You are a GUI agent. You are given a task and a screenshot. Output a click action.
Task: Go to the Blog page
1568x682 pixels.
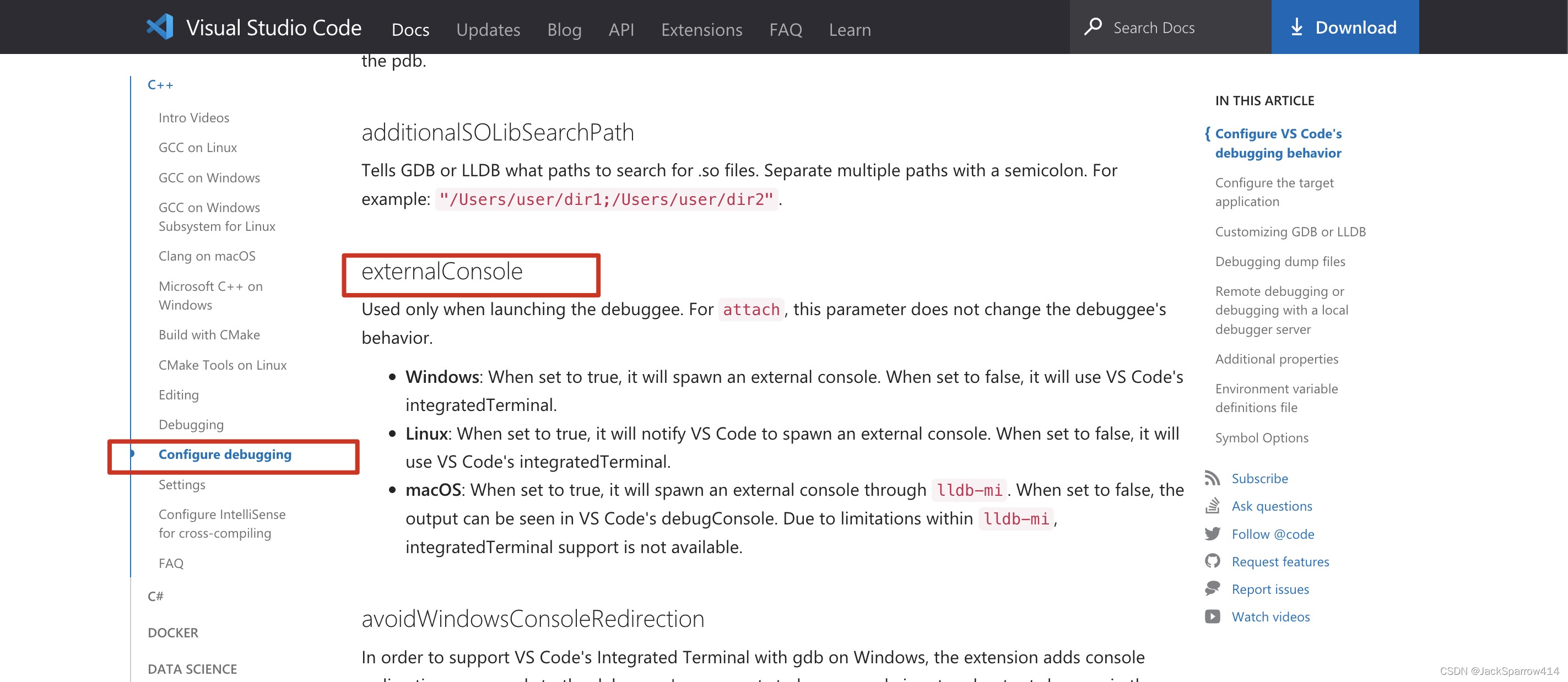pyautogui.click(x=564, y=29)
